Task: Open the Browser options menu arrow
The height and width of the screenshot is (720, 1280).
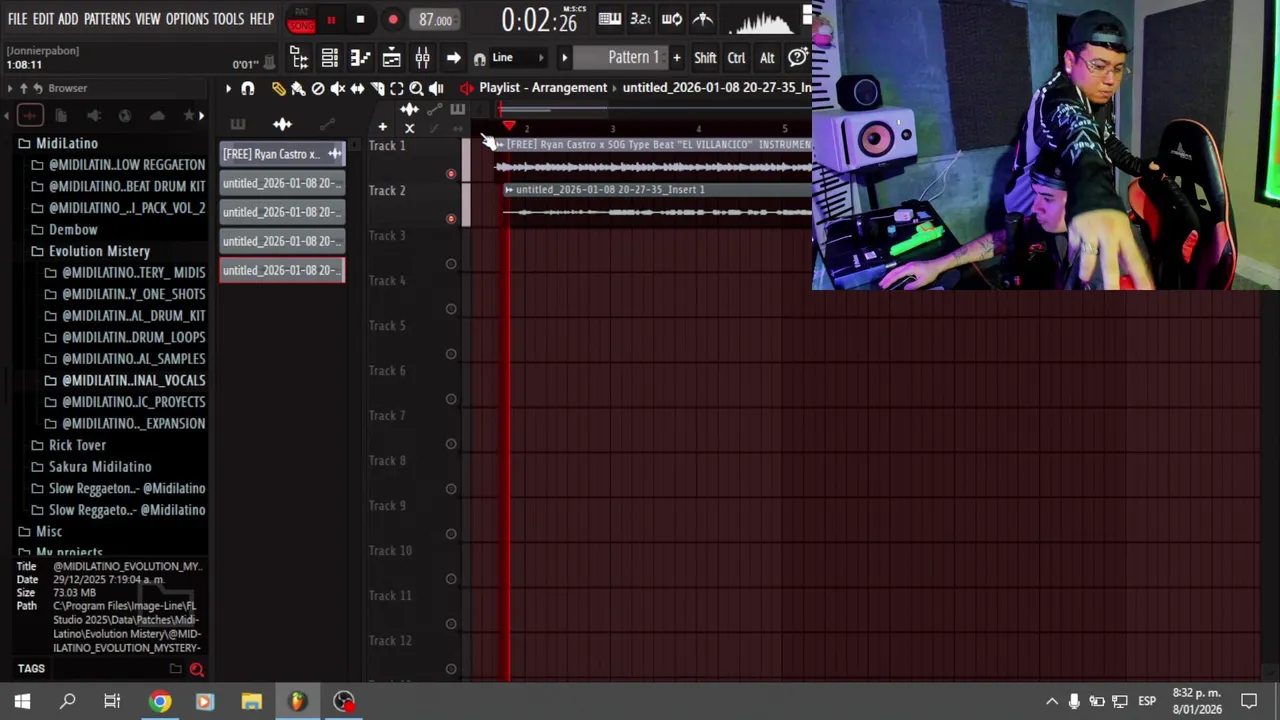Action: [x=10, y=88]
